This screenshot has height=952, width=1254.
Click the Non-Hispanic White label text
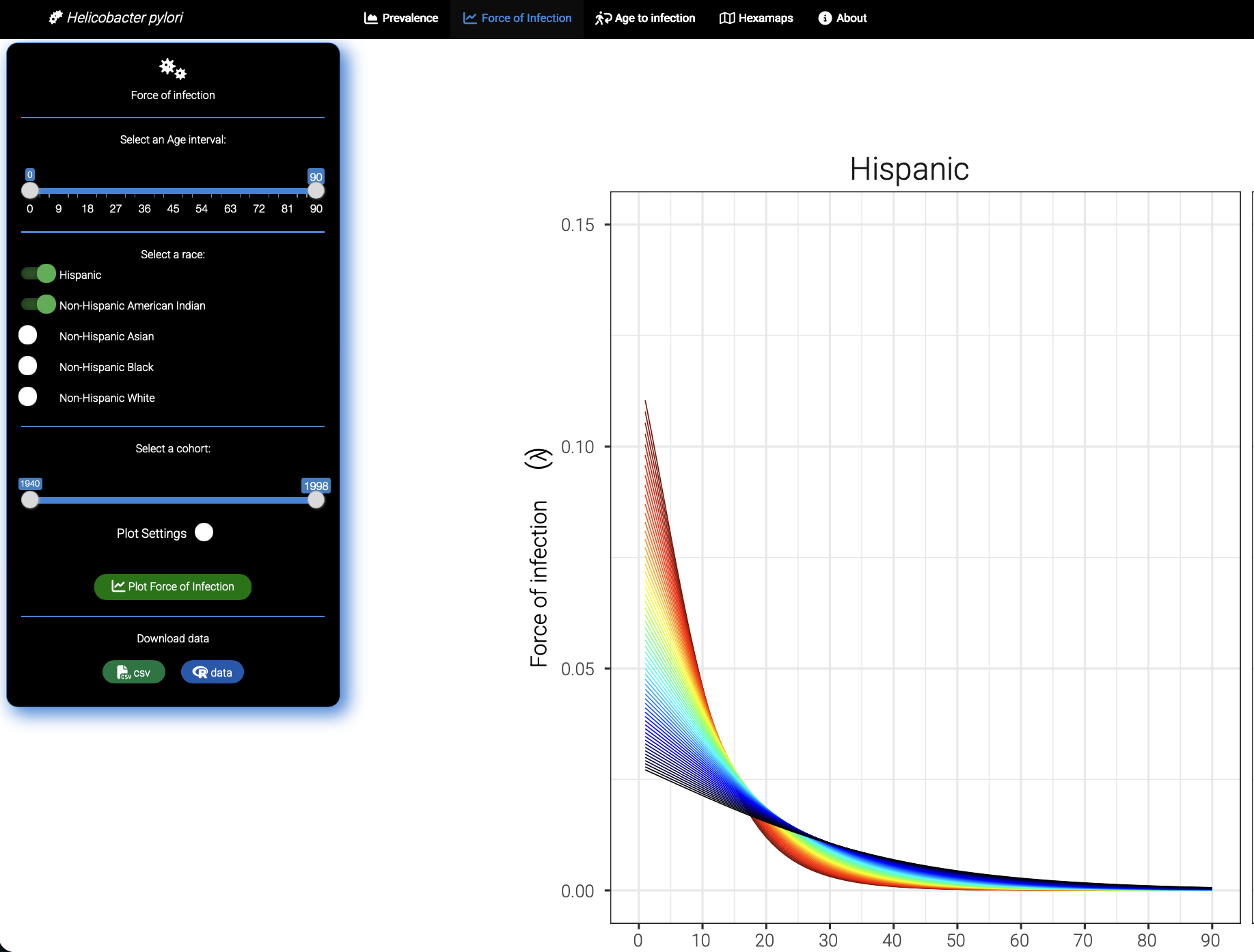(107, 398)
